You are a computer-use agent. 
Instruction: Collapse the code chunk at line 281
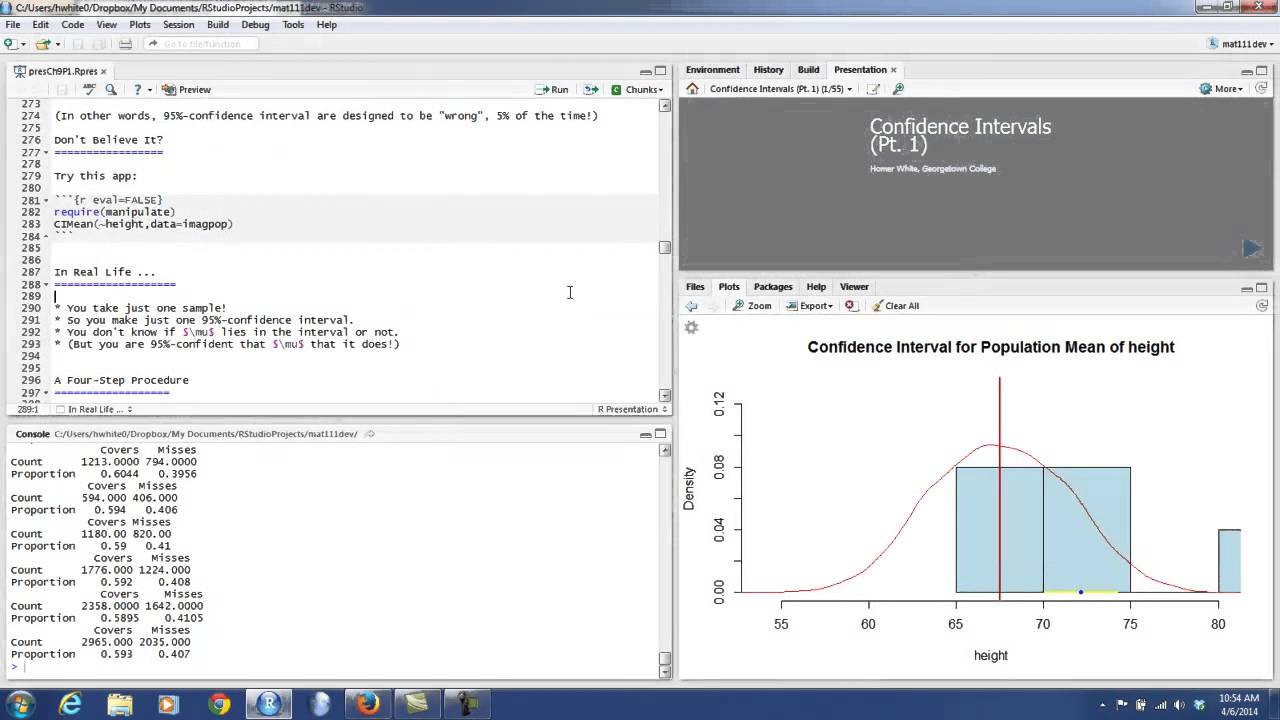[46, 200]
